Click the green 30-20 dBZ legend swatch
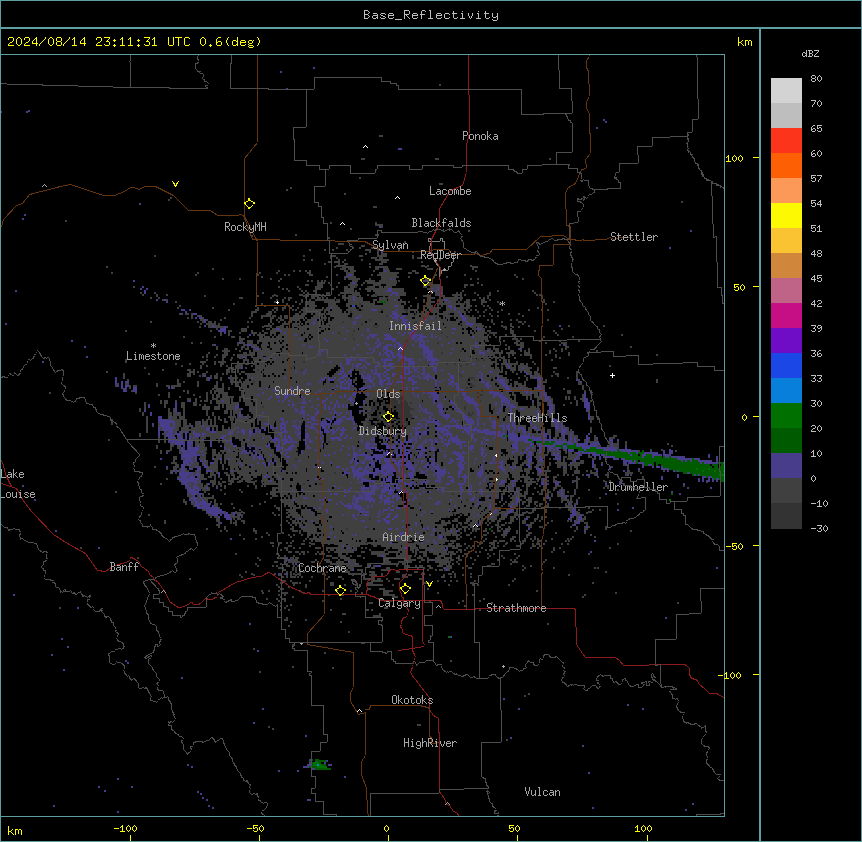This screenshot has width=862, height=842. coord(786,416)
